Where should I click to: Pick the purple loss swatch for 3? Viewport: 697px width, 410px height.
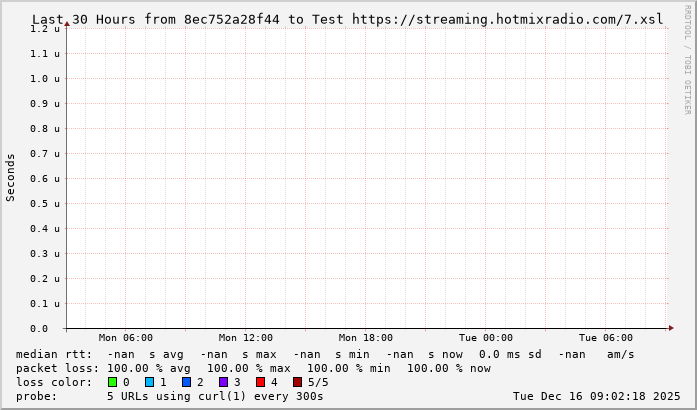pos(223,382)
